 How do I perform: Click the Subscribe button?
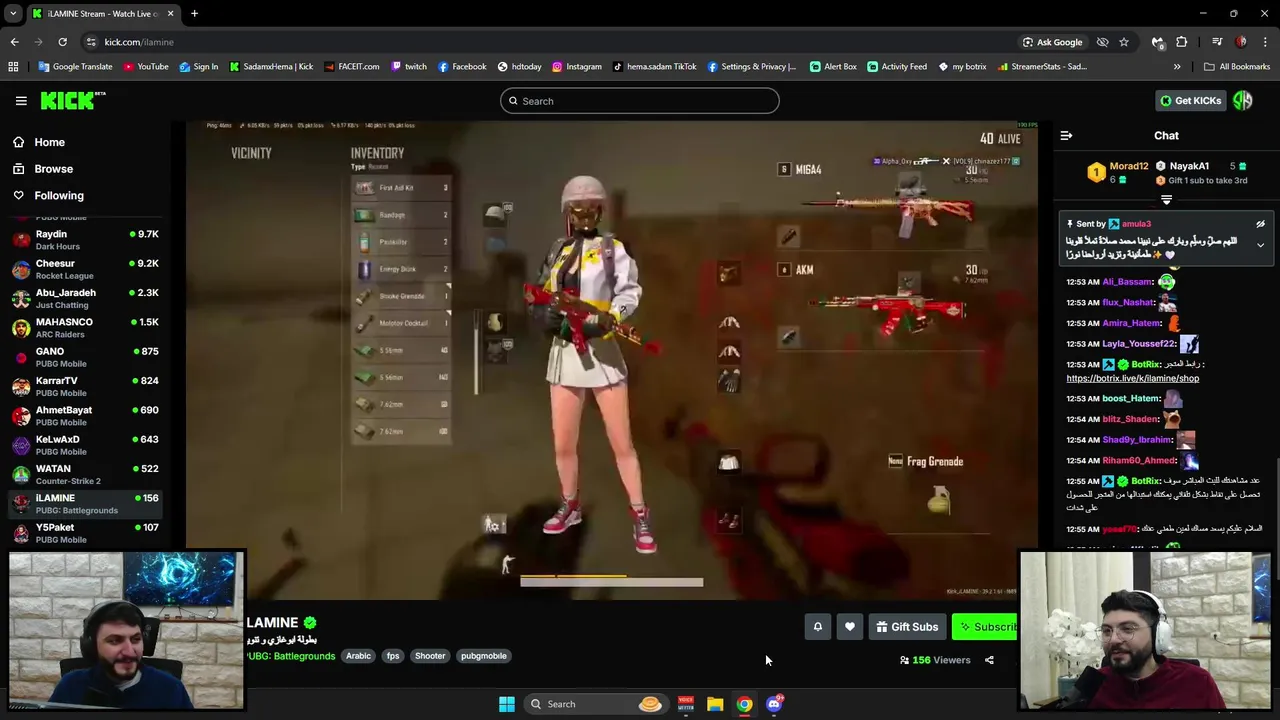[x=985, y=627]
